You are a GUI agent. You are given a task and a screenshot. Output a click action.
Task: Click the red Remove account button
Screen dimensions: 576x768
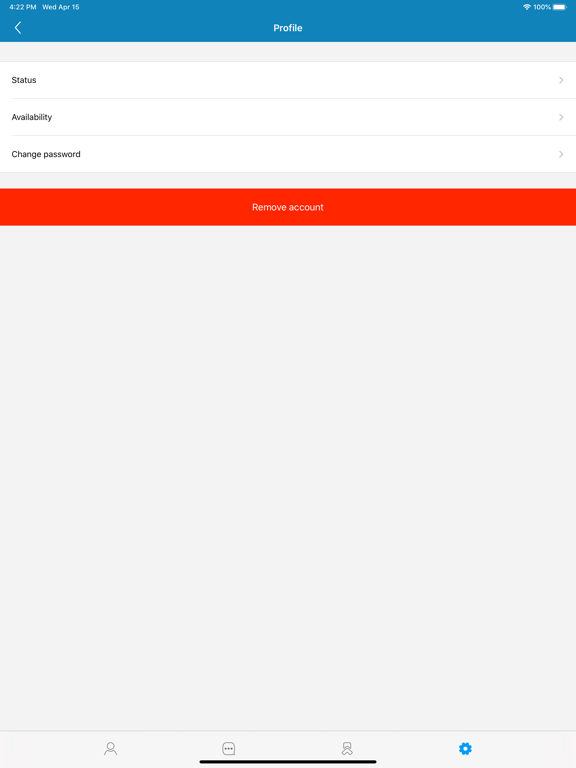click(288, 207)
